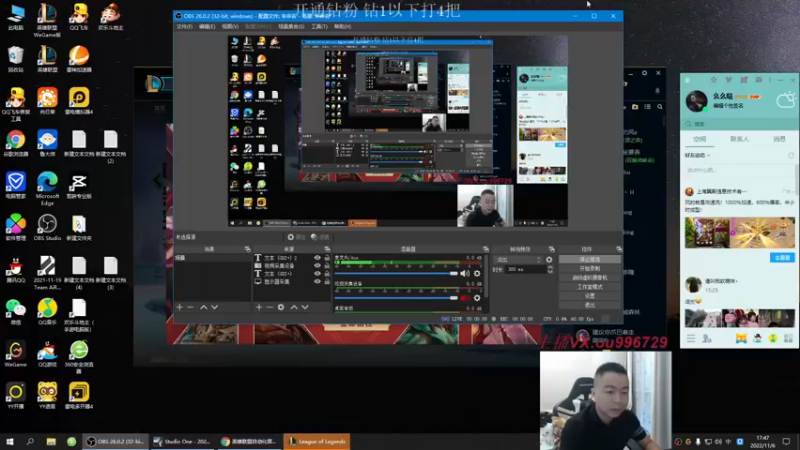Viewport: 800px width, 450px height.
Task: Open the 文件(F) menu in OBS
Action: pyautogui.click(x=185, y=27)
